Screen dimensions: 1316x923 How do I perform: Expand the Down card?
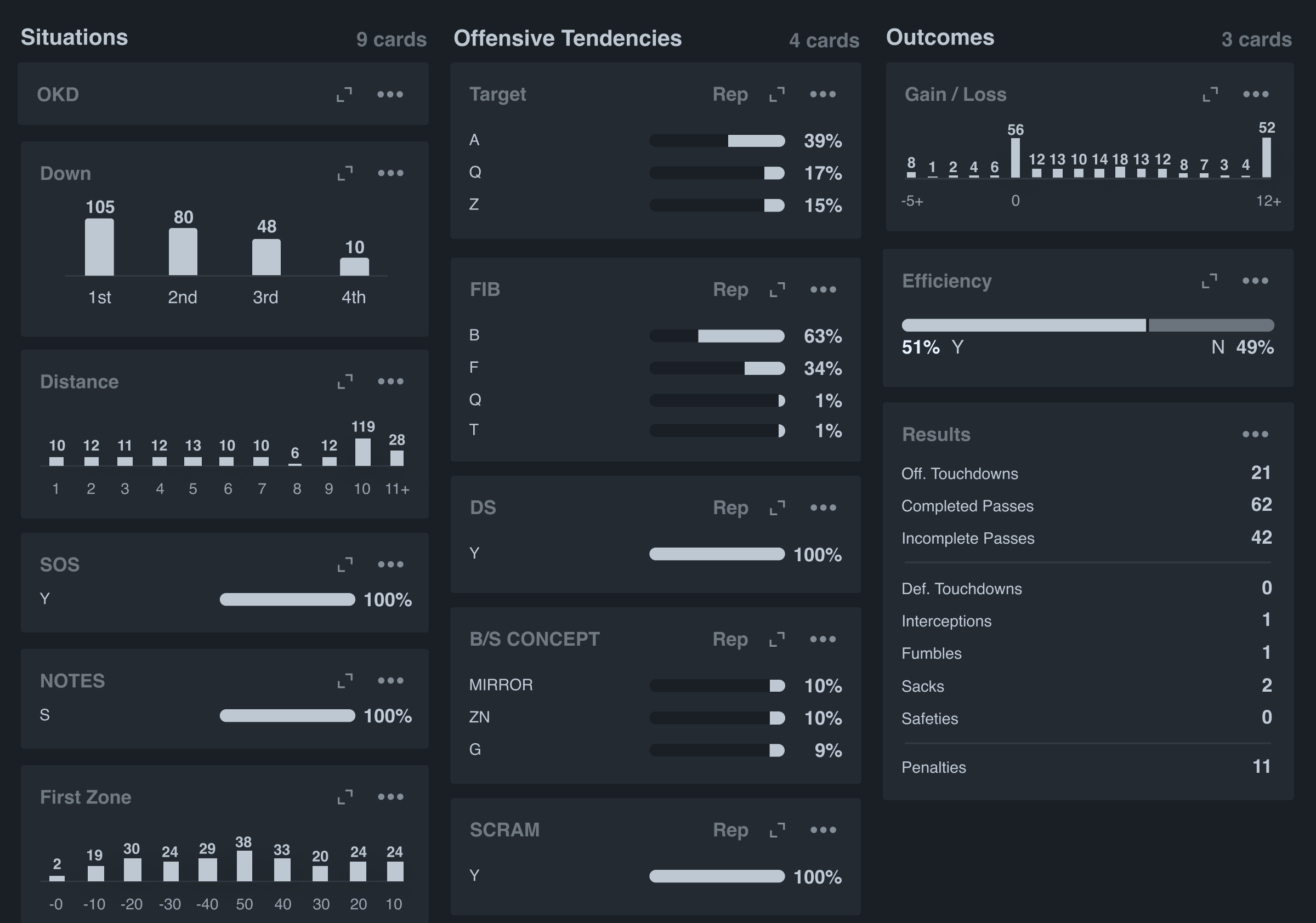[345, 173]
